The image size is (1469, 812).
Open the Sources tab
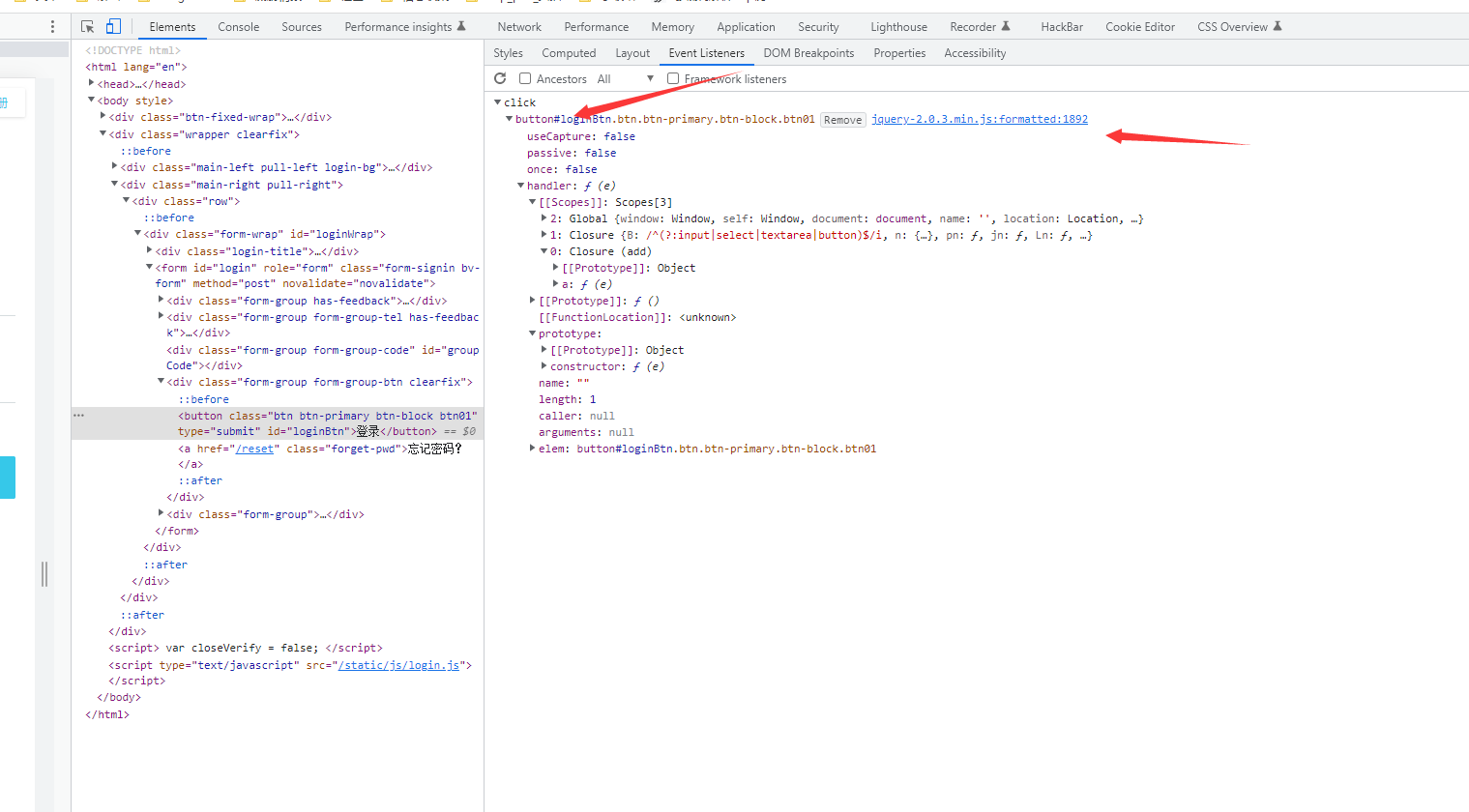coord(302,27)
